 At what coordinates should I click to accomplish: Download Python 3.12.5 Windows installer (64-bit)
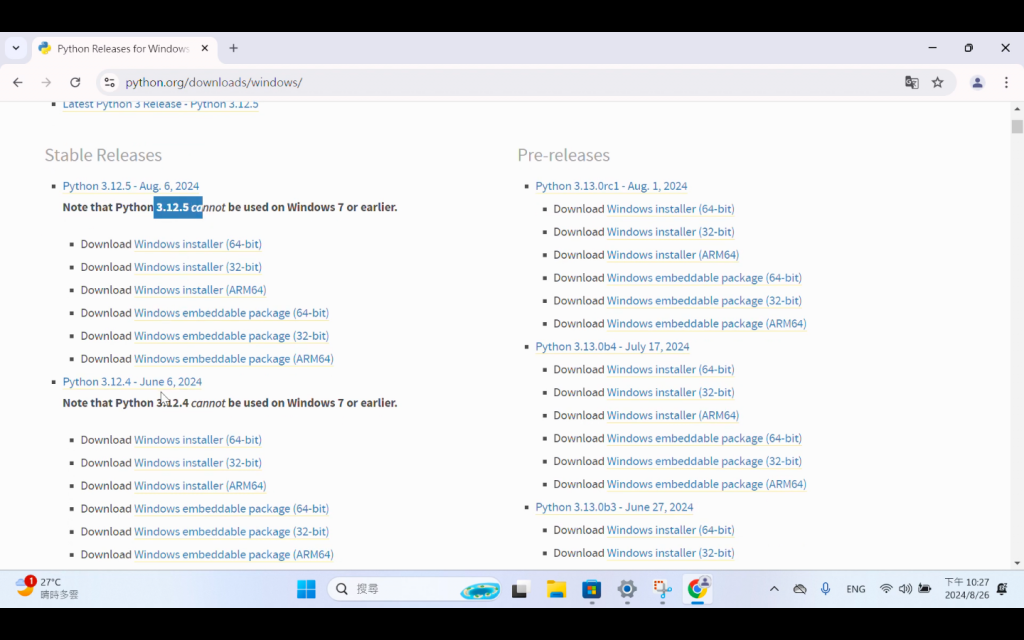pyautogui.click(x=198, y=244)
